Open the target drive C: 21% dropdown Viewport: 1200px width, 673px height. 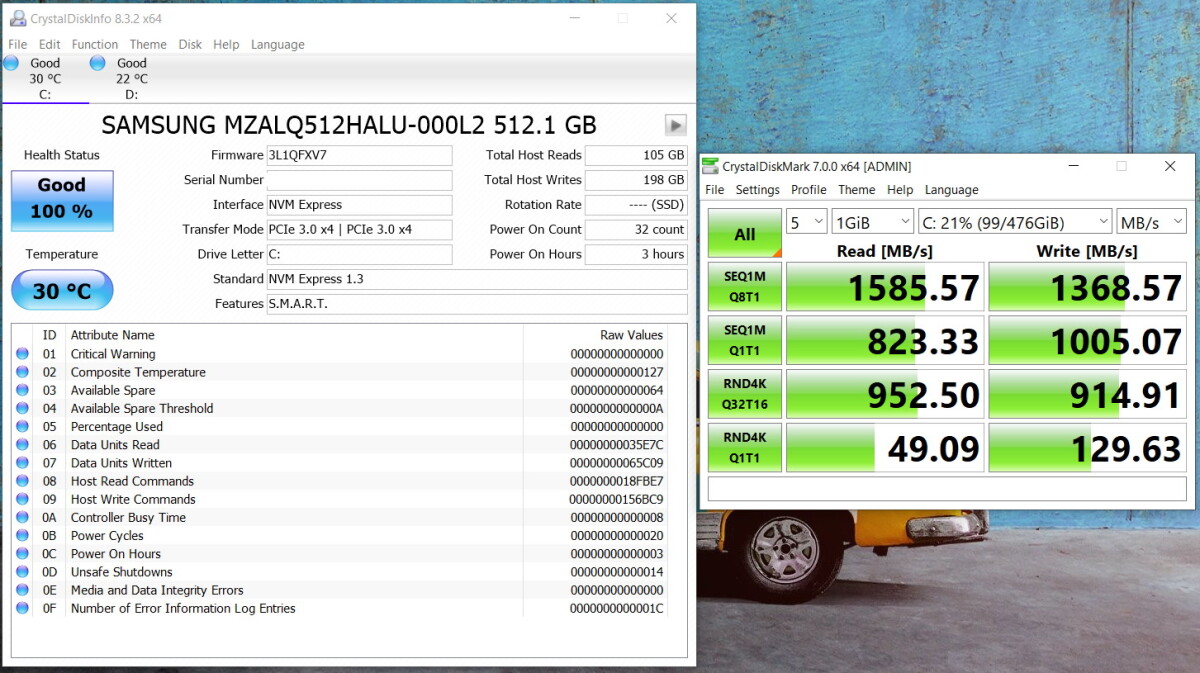(1014, 222)
